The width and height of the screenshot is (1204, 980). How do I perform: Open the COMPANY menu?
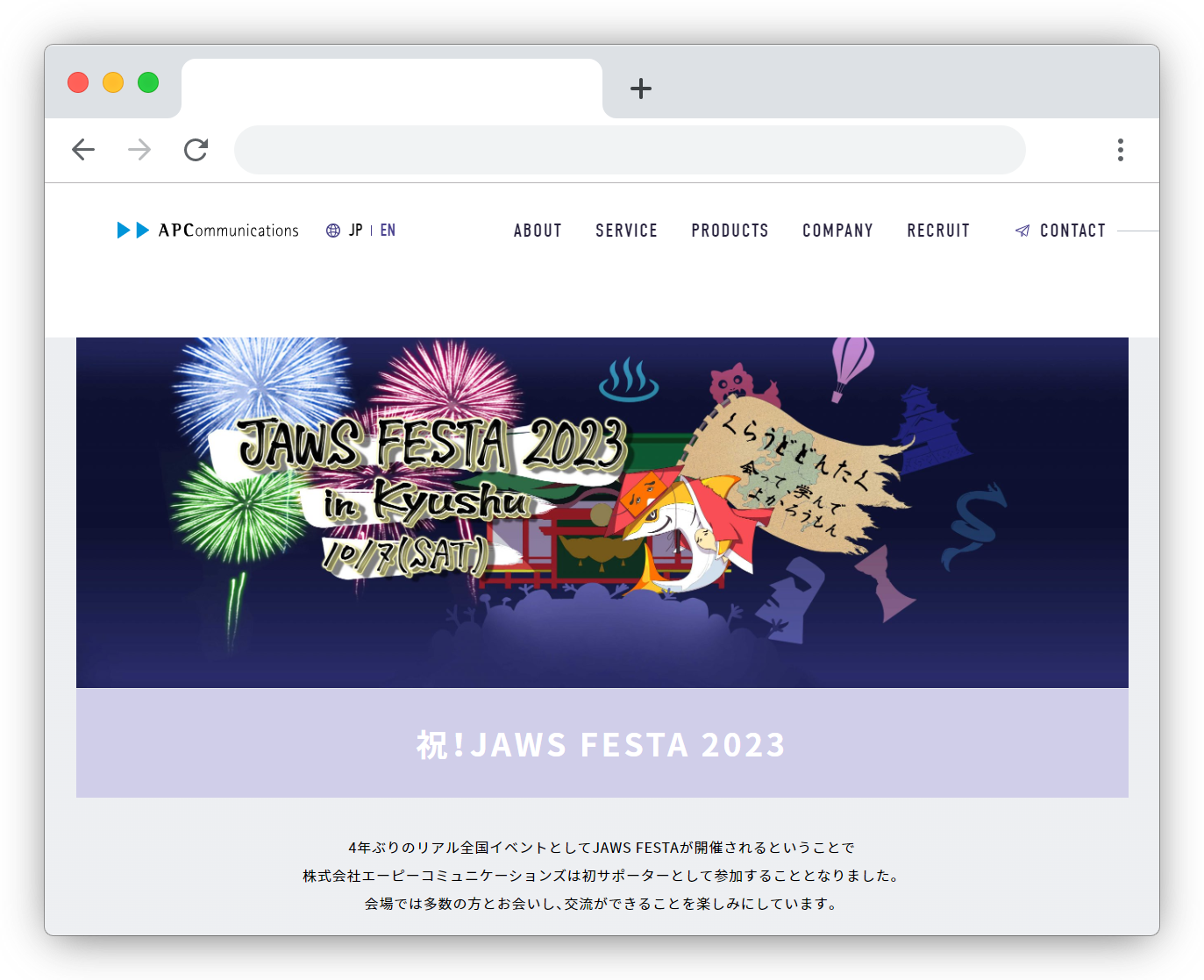[837, 231]
